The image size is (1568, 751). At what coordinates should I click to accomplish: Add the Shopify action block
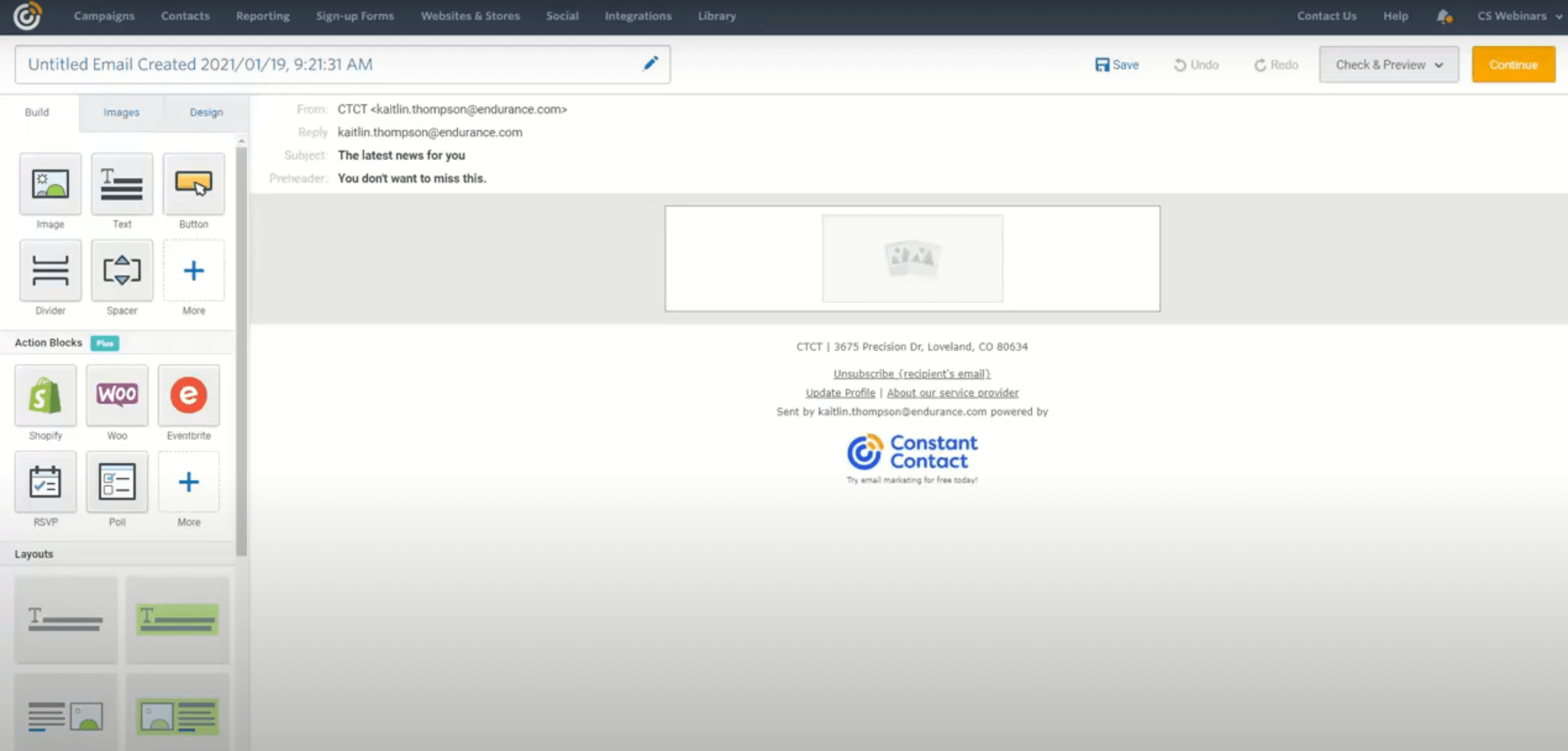click(45, 396)
